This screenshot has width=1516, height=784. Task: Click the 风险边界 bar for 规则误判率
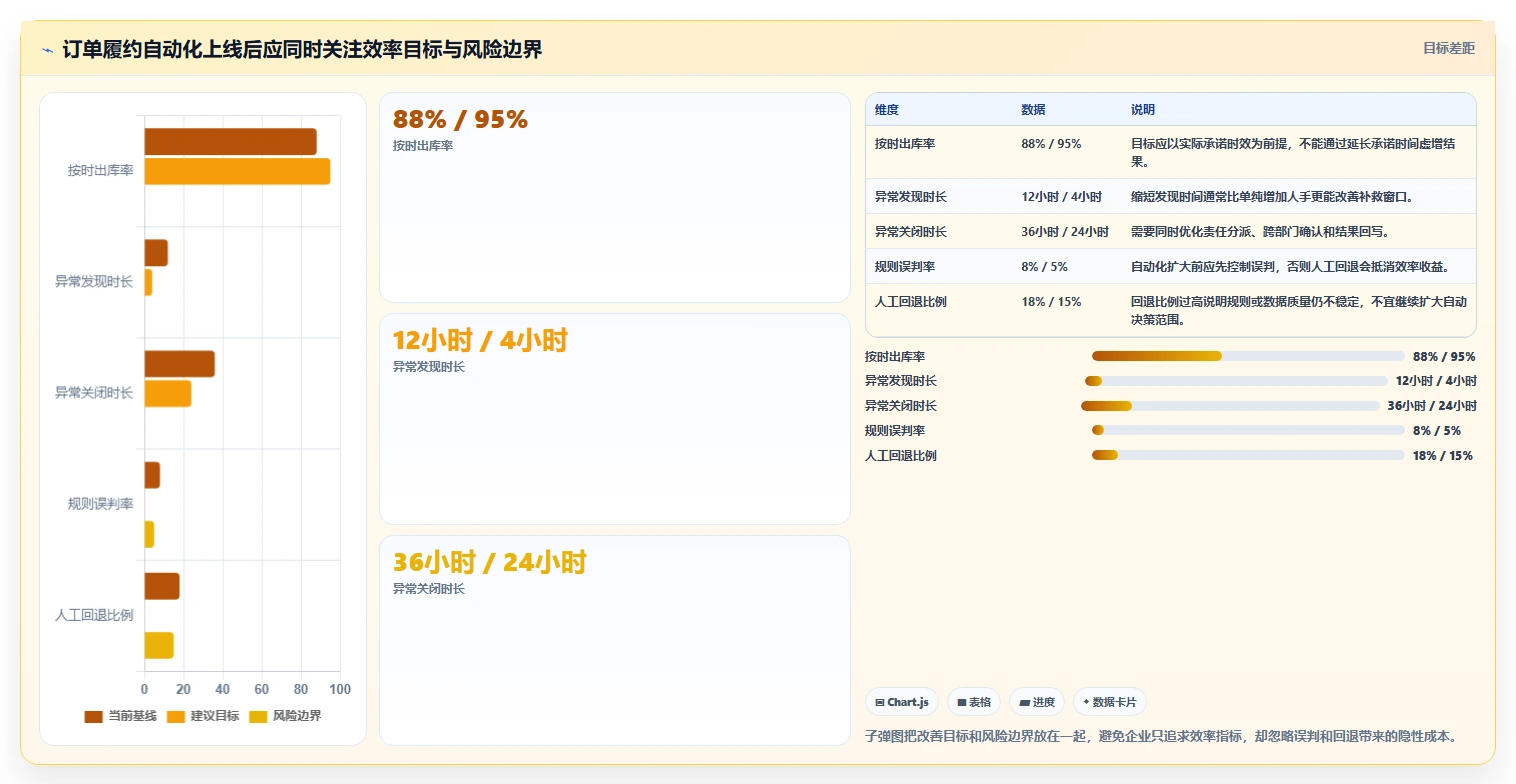[x=149, y=534]
